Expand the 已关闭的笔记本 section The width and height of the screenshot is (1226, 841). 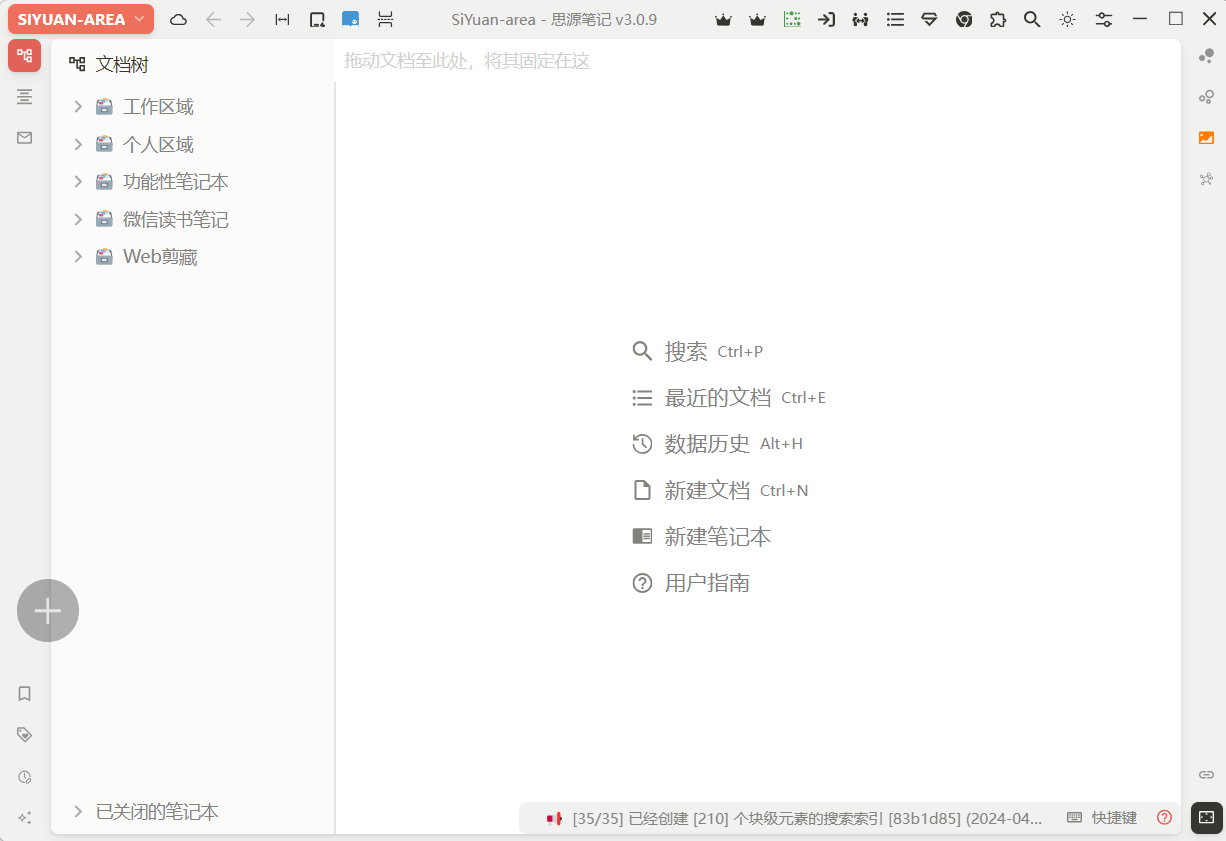[78, 811]
